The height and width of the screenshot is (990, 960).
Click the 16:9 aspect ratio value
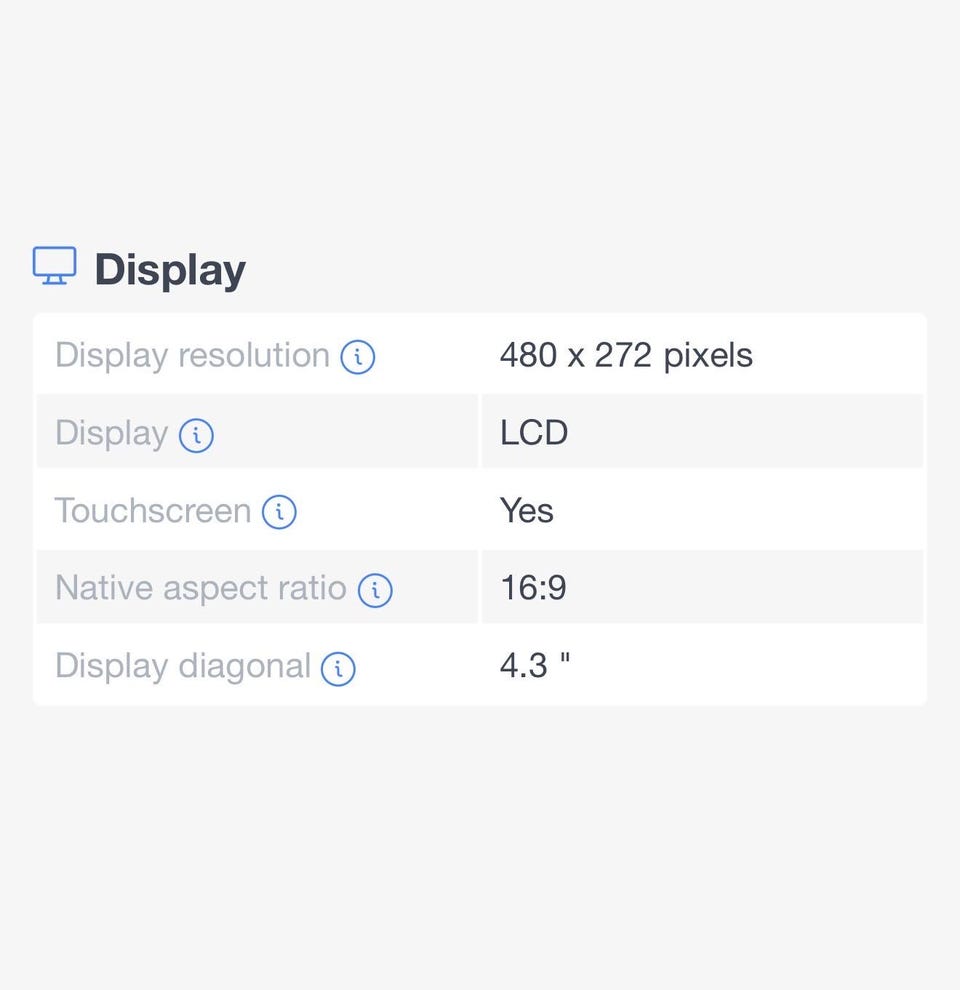click(533, 588)
